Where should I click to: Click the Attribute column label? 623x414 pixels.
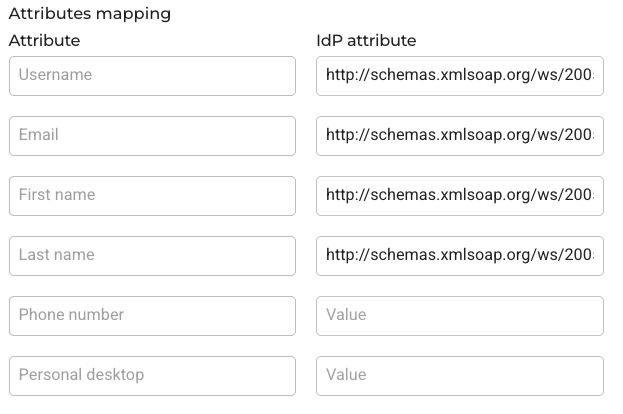pos(44,41)
